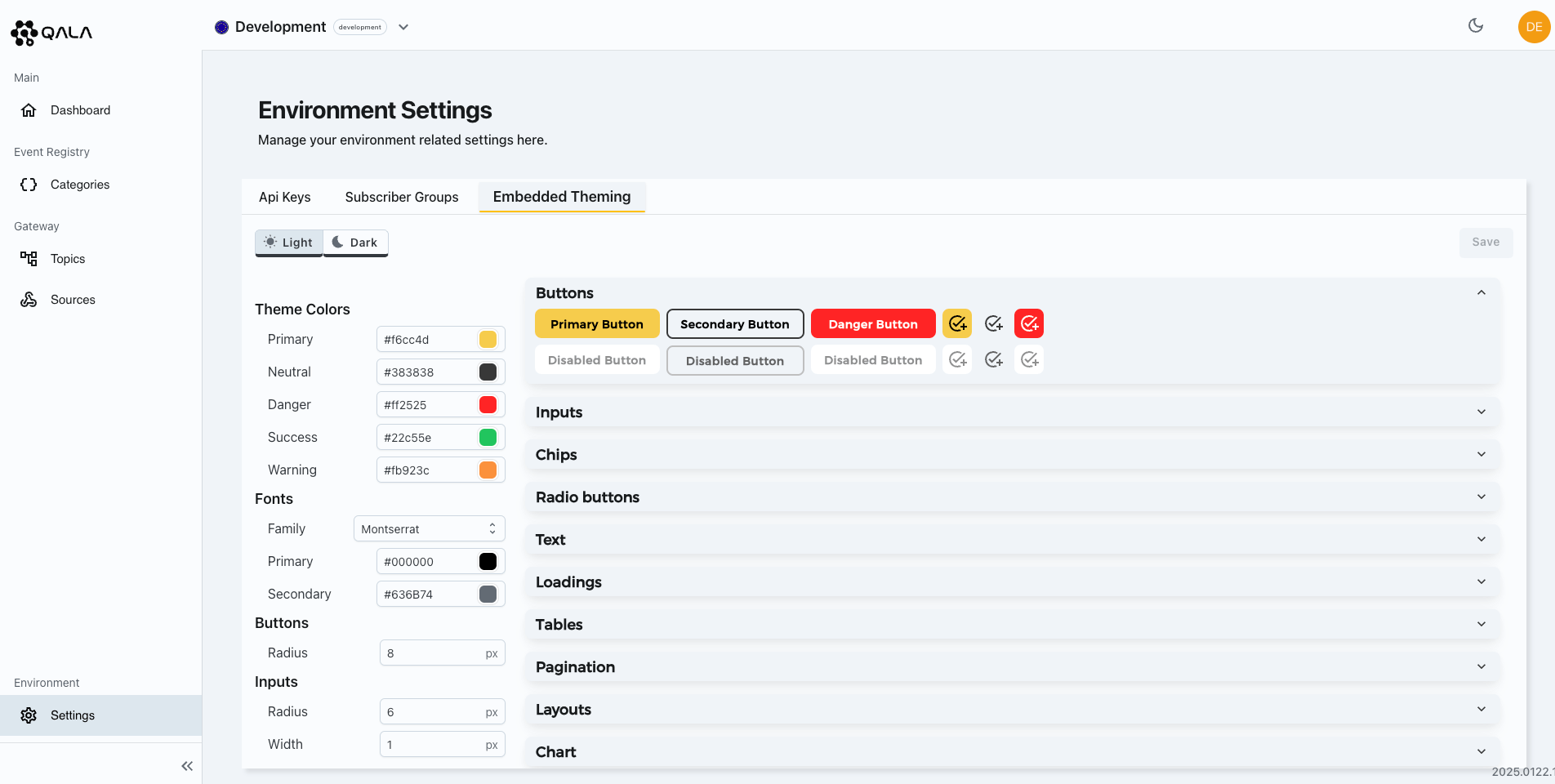Open the DE user avatar menu
1555x784 pixels.
point(1533,27)
